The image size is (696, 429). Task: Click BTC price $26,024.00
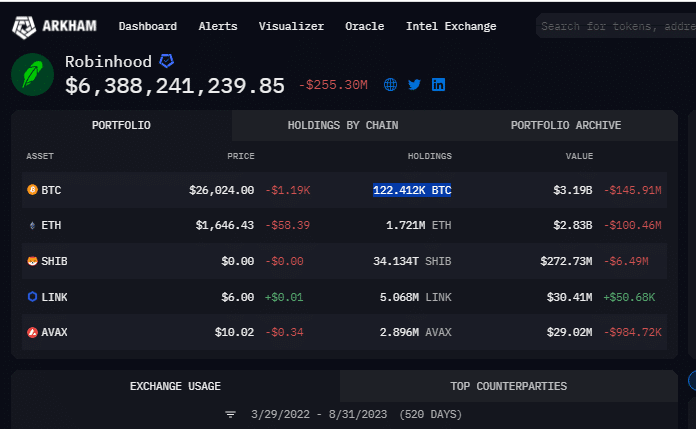tap(221, 190)
